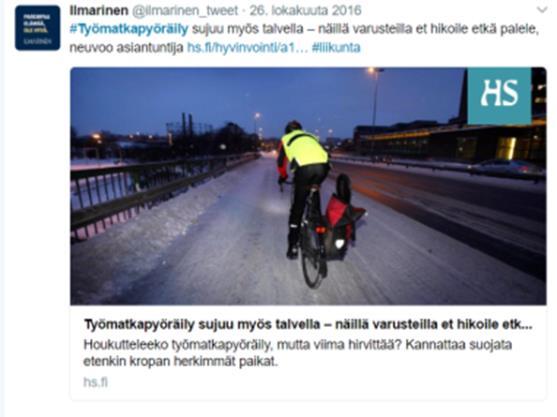Click the HS logo badge on photo
Viewport: 557px width, 417px height.
[x=499, y=96]
